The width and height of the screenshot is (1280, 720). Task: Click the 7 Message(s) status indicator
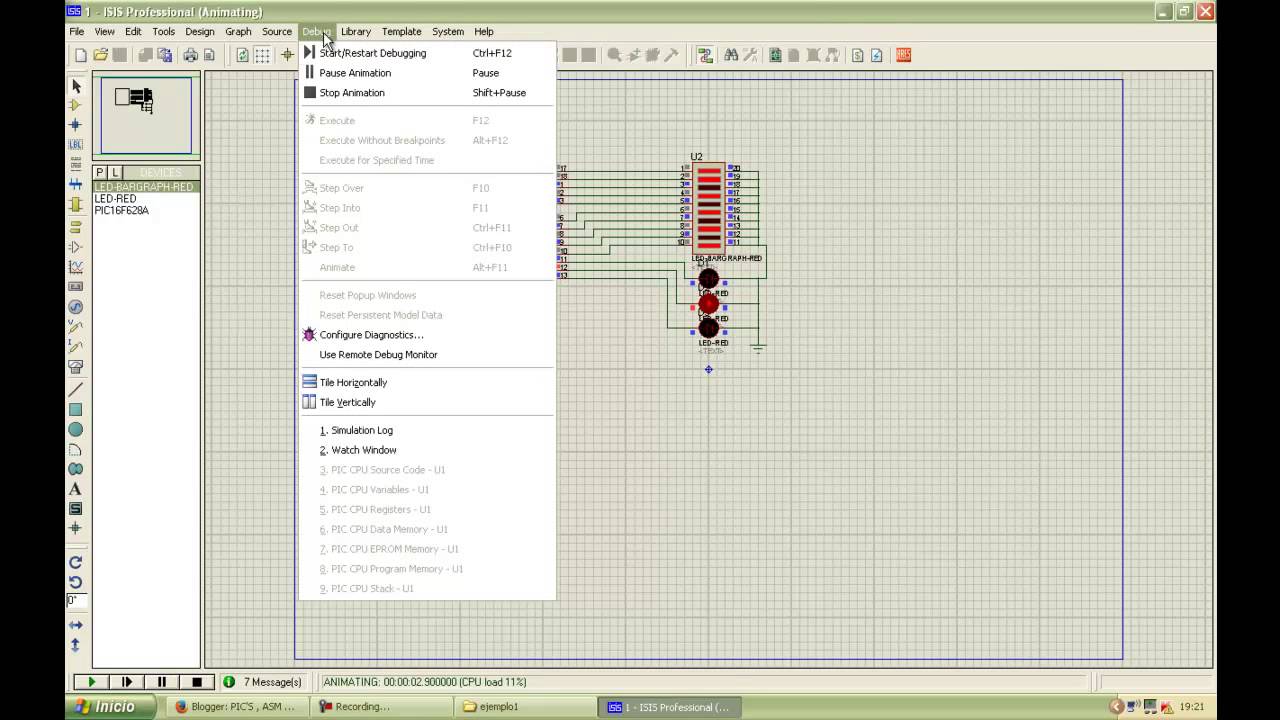(262, 682)
